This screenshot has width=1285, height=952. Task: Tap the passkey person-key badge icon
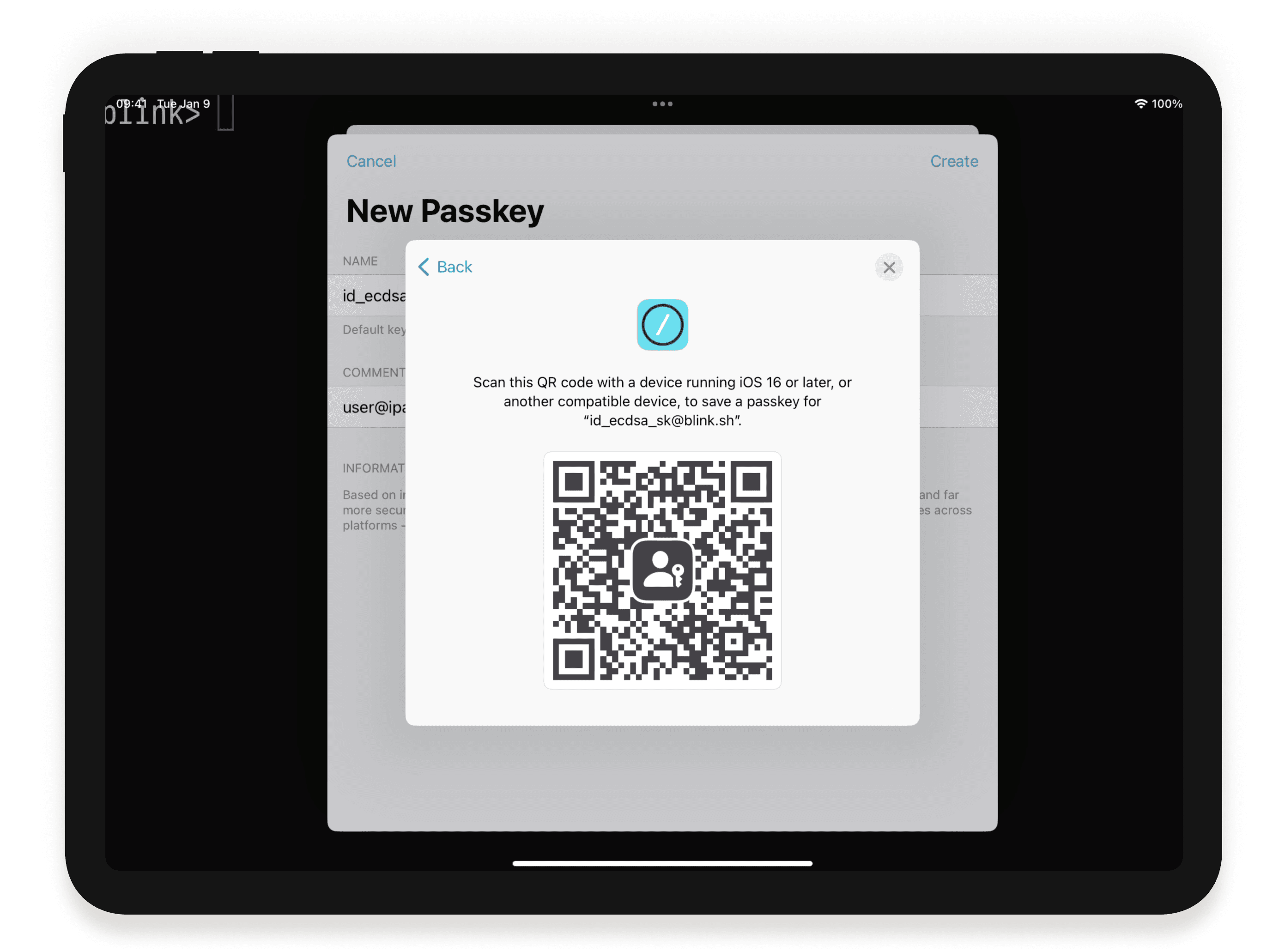[x=662, y=570]
